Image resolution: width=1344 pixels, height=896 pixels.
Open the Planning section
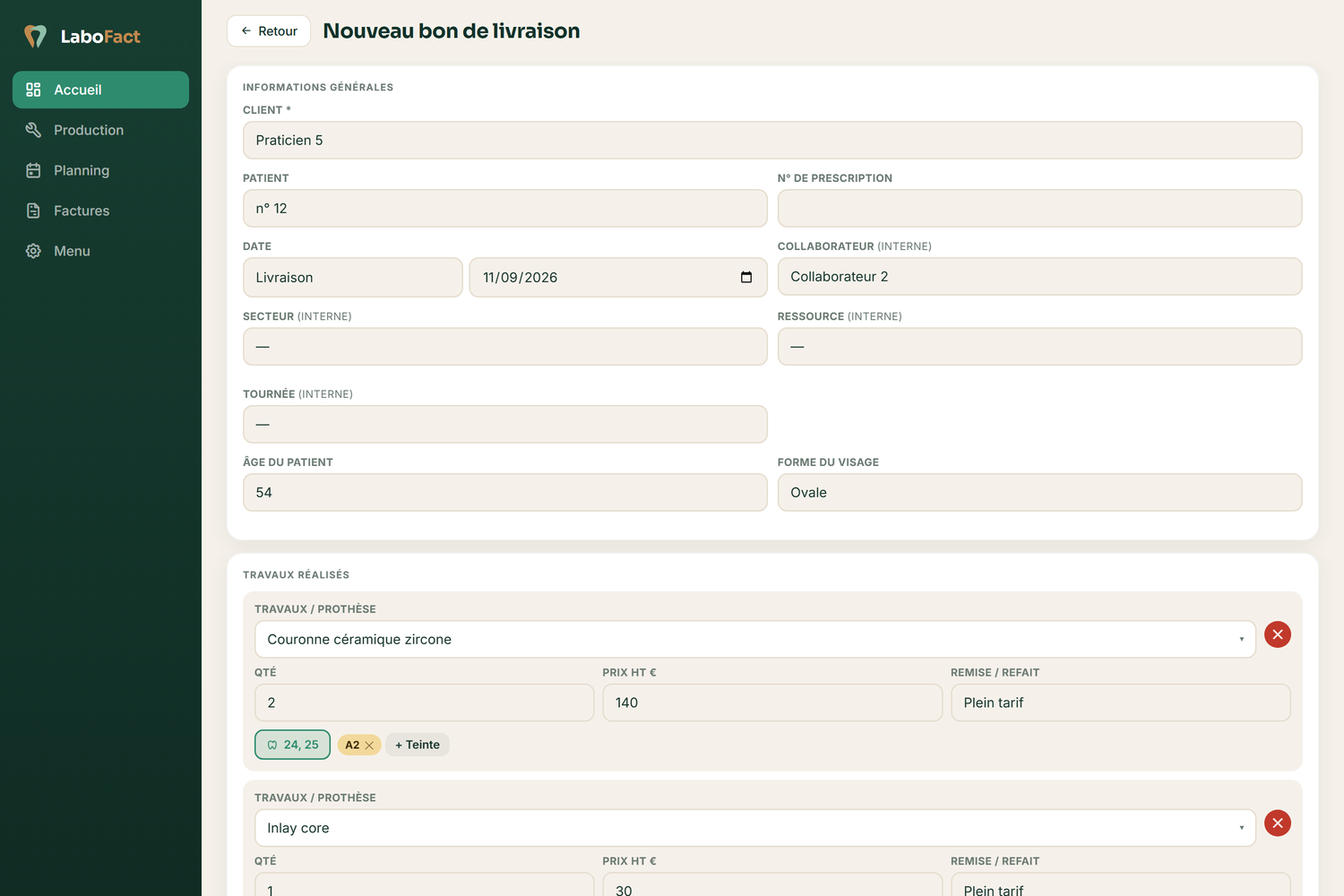click(100, 170)
